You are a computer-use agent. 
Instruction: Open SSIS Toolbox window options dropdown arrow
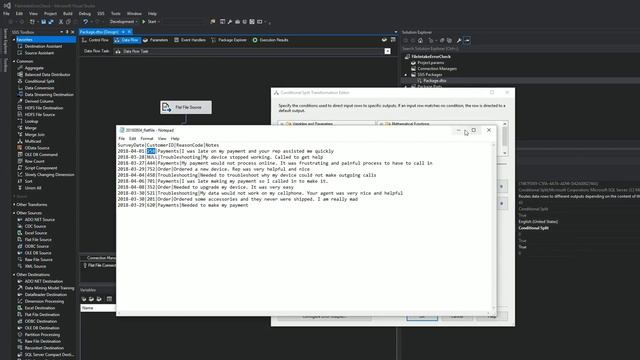point(62,32)
